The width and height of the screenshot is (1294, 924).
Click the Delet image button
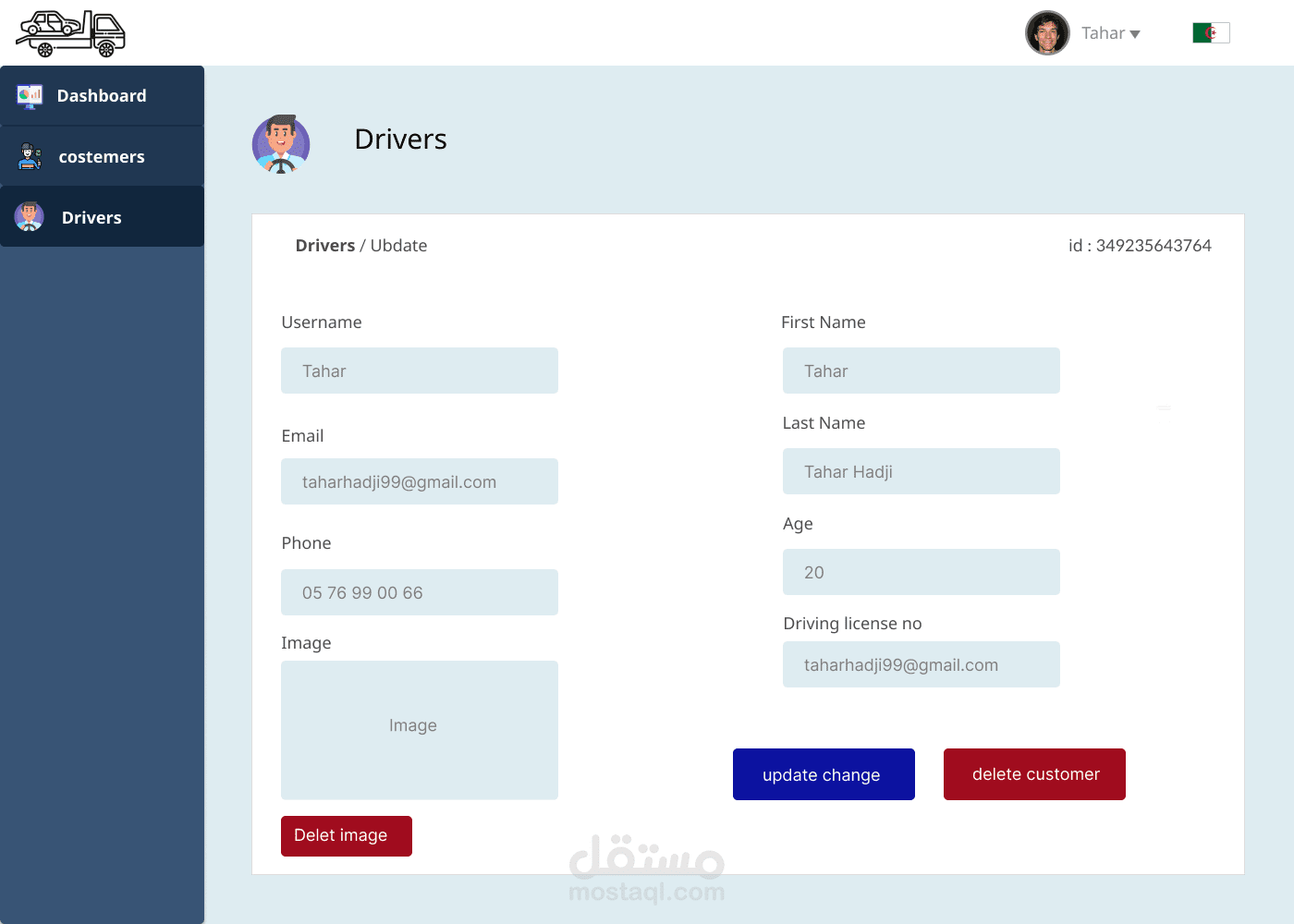pyautogui.click(x=347, y=836)
